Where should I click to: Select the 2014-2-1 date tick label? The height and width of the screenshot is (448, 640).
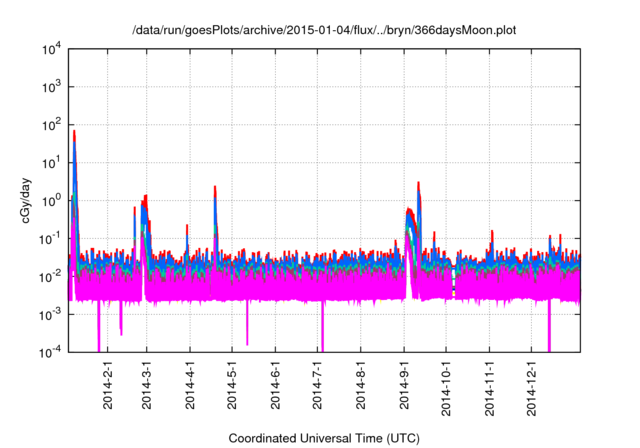(109, 386)
